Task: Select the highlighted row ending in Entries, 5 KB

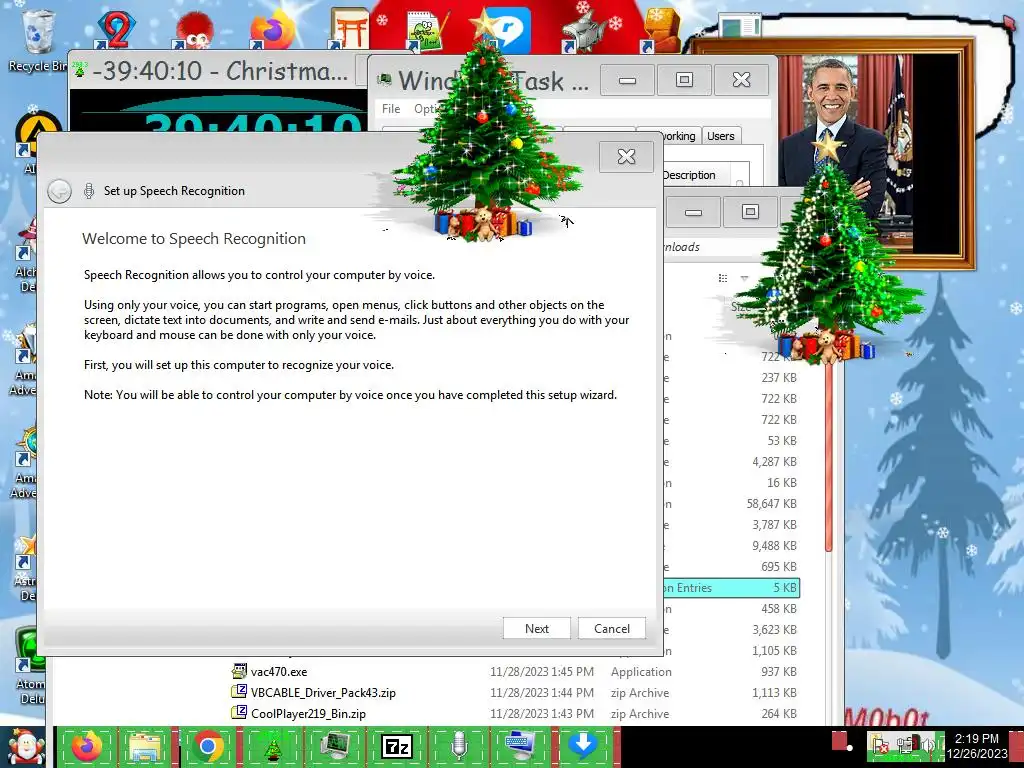Action: 731,588
